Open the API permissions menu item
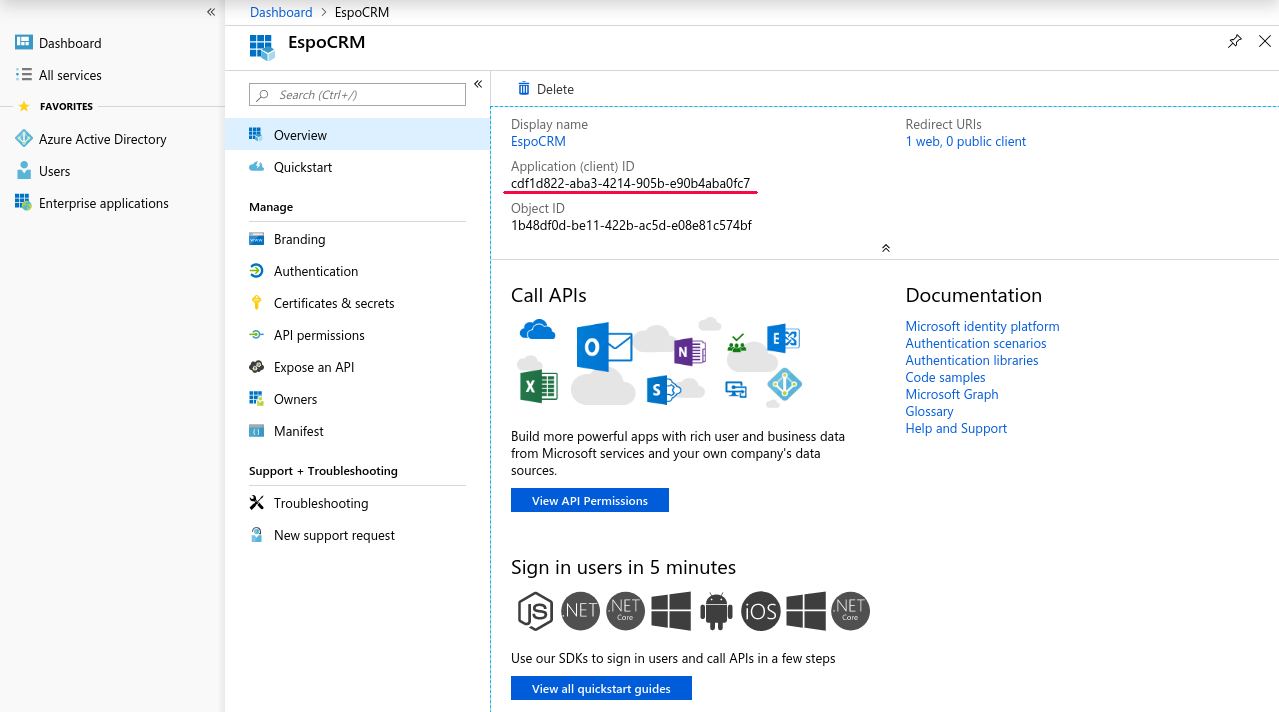 (x=319, y=335)
